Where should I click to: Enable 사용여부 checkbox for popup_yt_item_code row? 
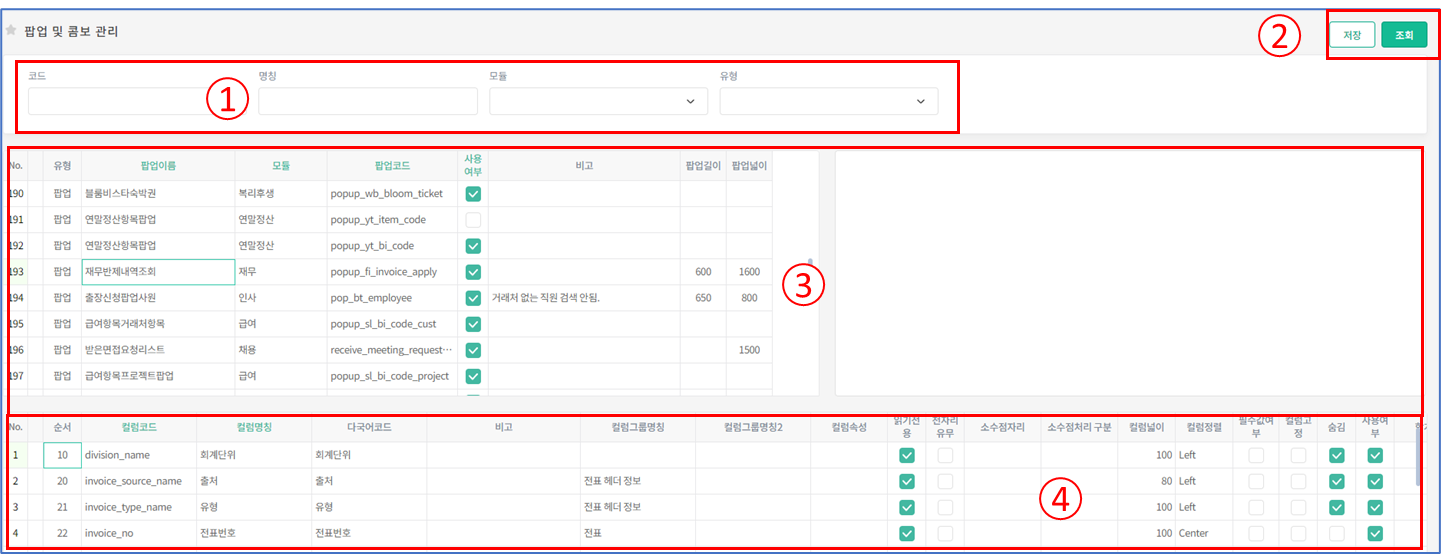point(473,220)
